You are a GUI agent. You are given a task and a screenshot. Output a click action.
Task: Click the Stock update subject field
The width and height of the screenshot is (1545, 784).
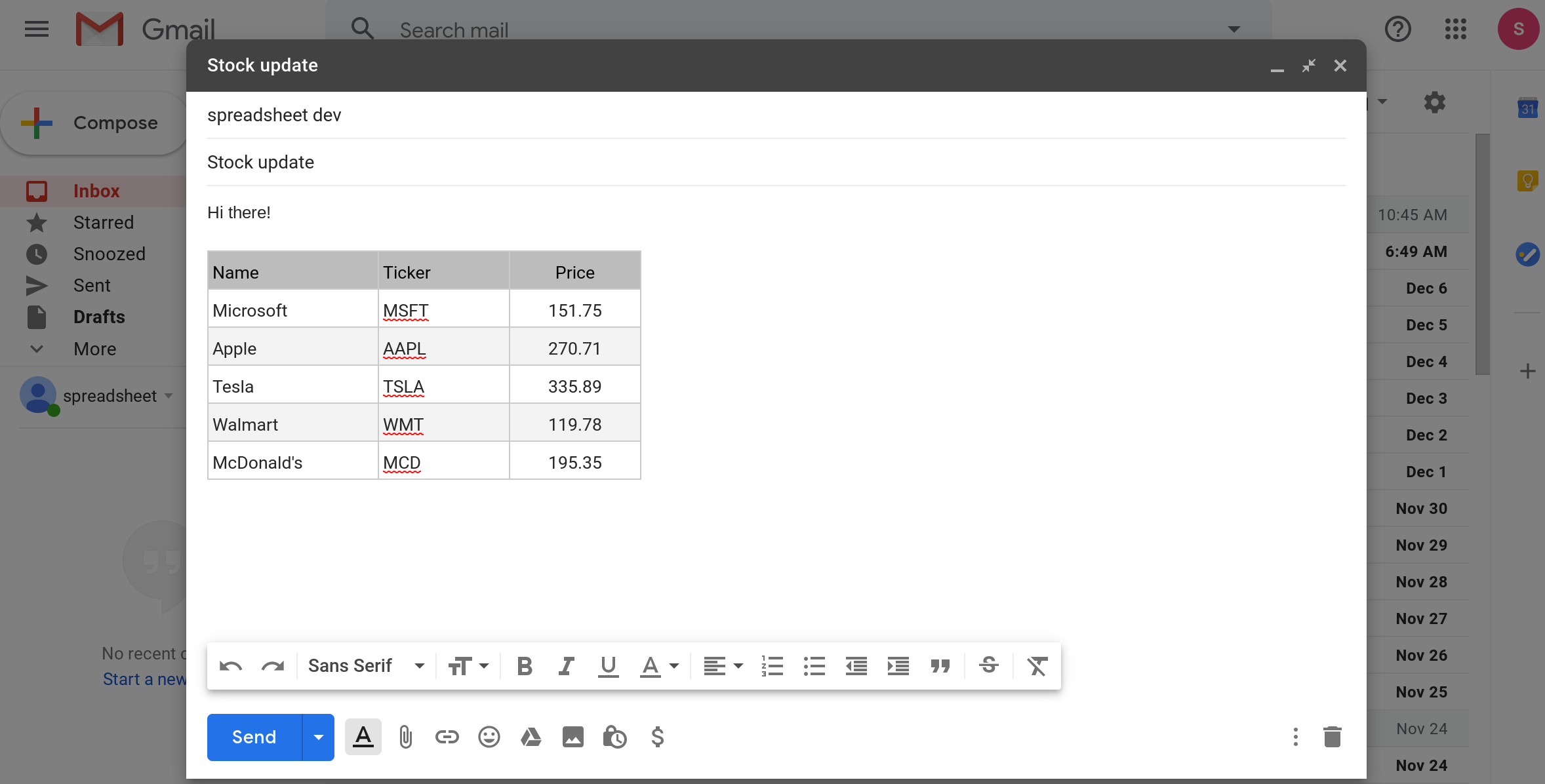[x=776, y=163]
